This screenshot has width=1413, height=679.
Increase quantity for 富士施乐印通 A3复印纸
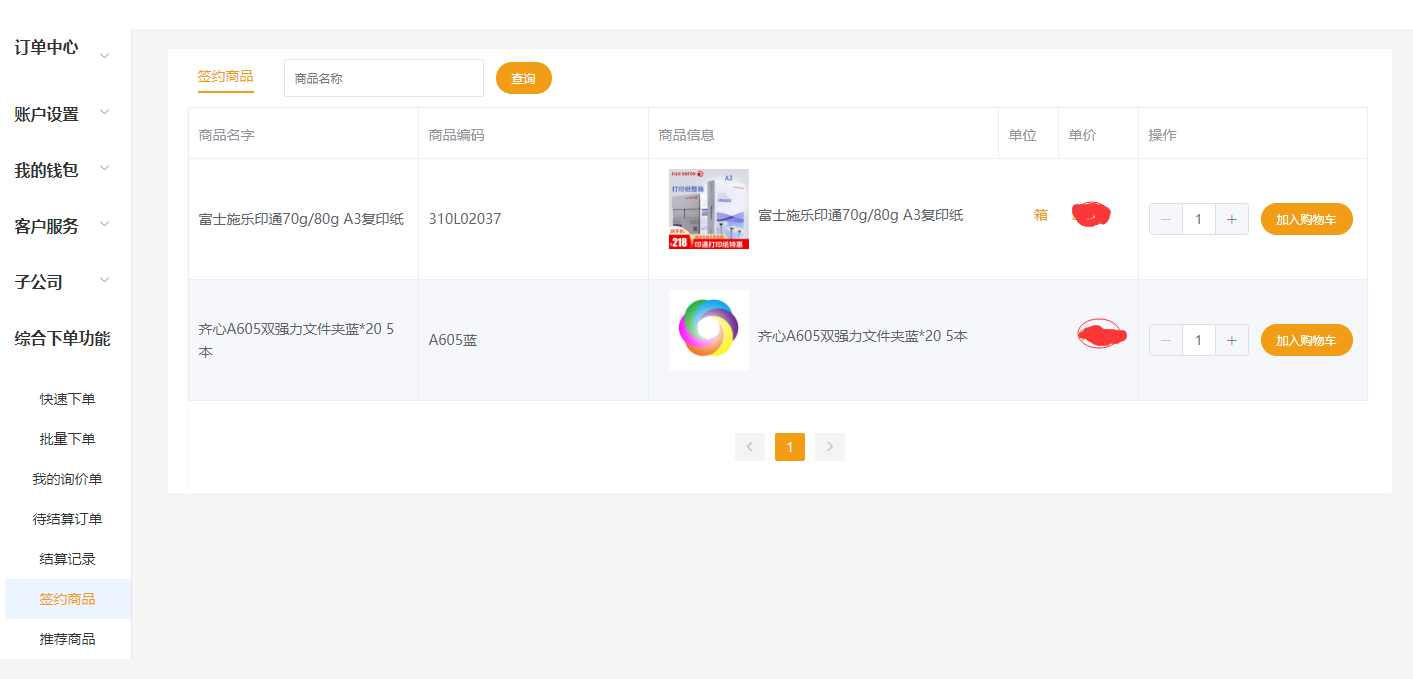(x=1231, y=218)
